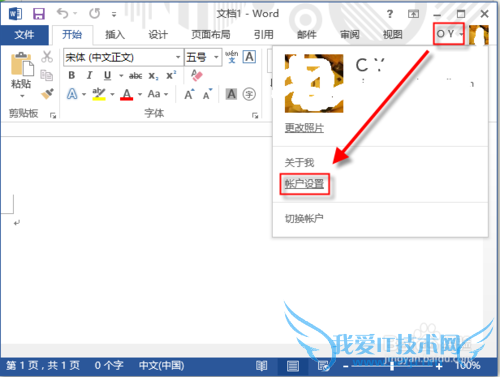Open highlight color dropdown arrow
Viewport: 500px width, 377px height.
click(x=112, y=95)
